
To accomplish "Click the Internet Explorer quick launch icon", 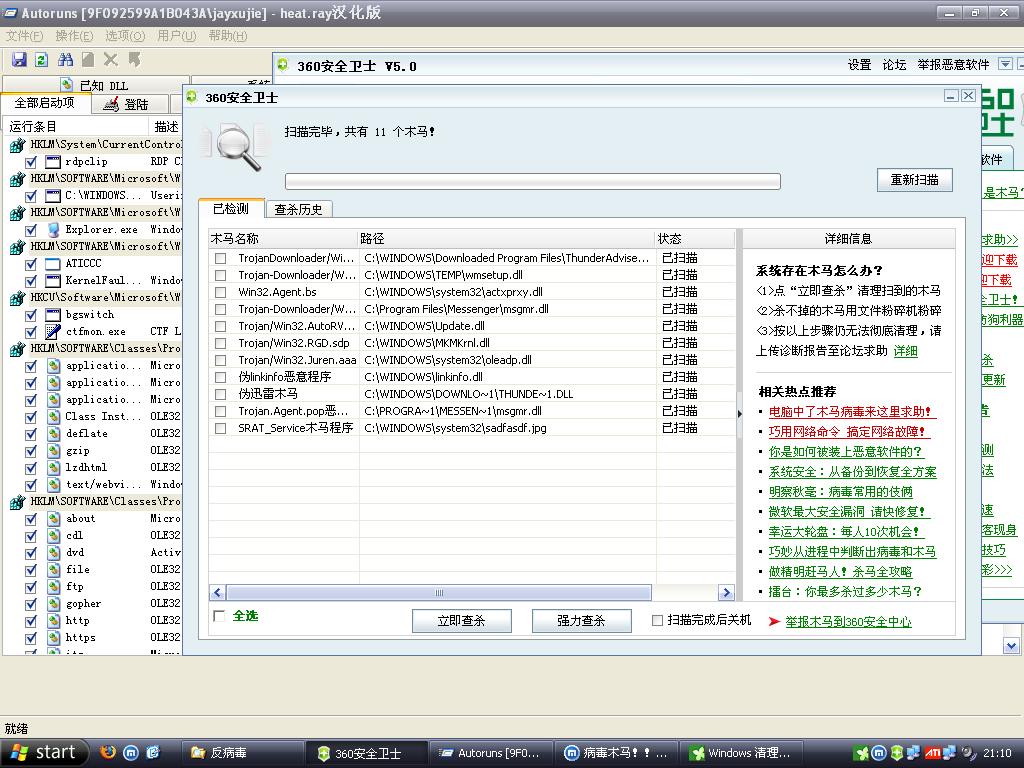I will (153, 752).
